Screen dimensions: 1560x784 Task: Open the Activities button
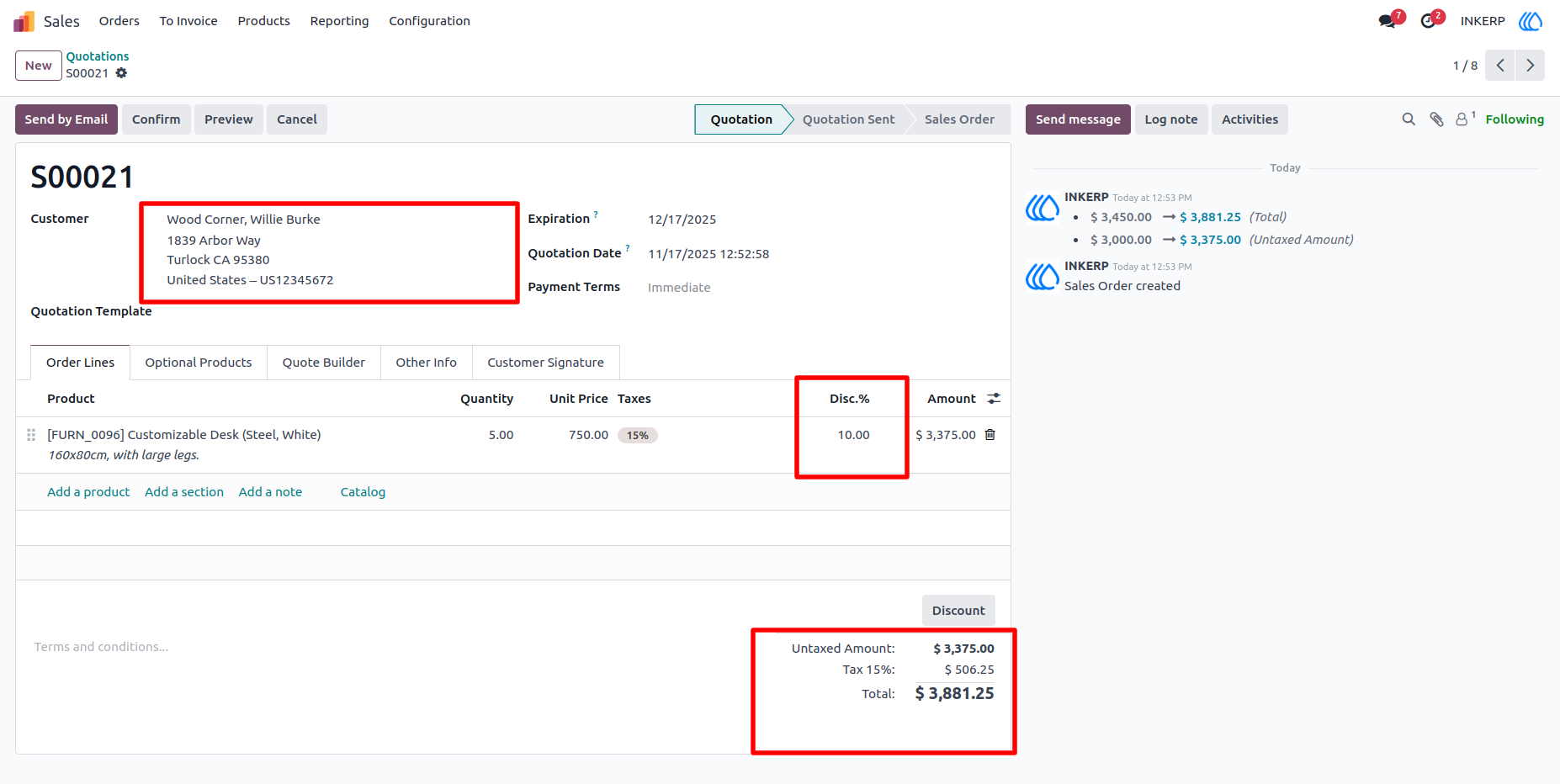coord(1250,119)
